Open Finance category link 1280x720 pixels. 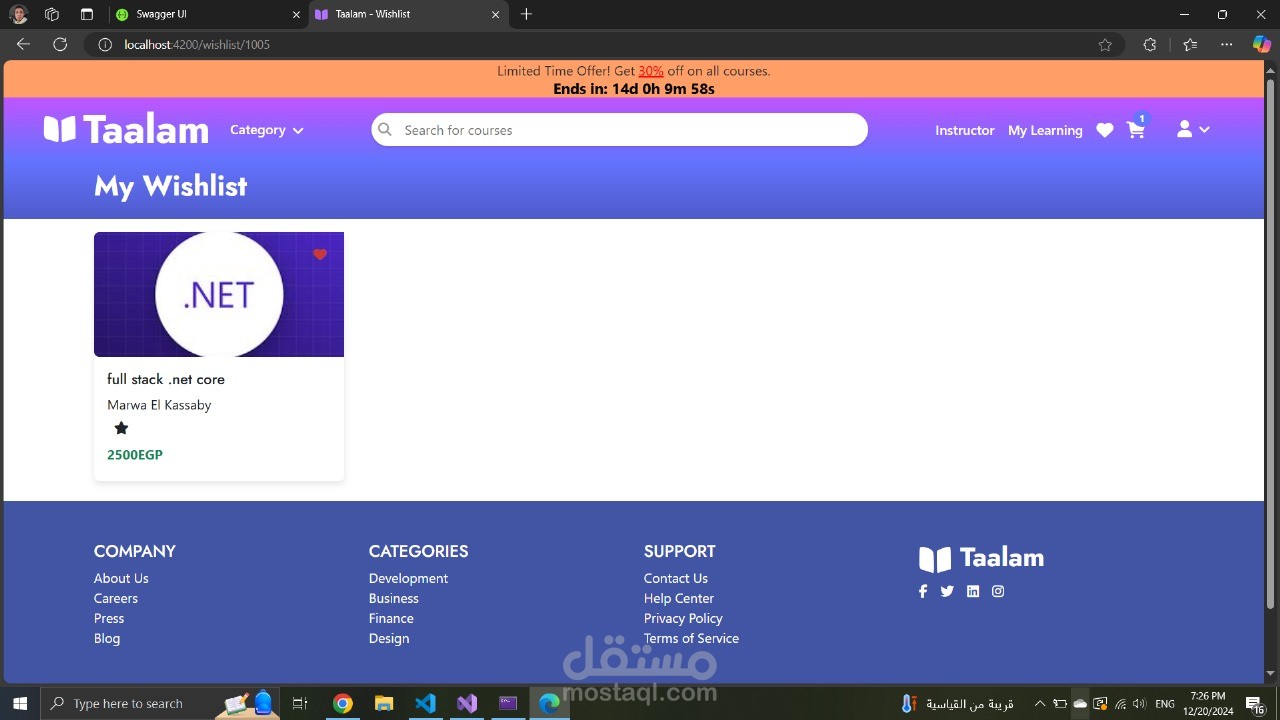pos(391,618)
